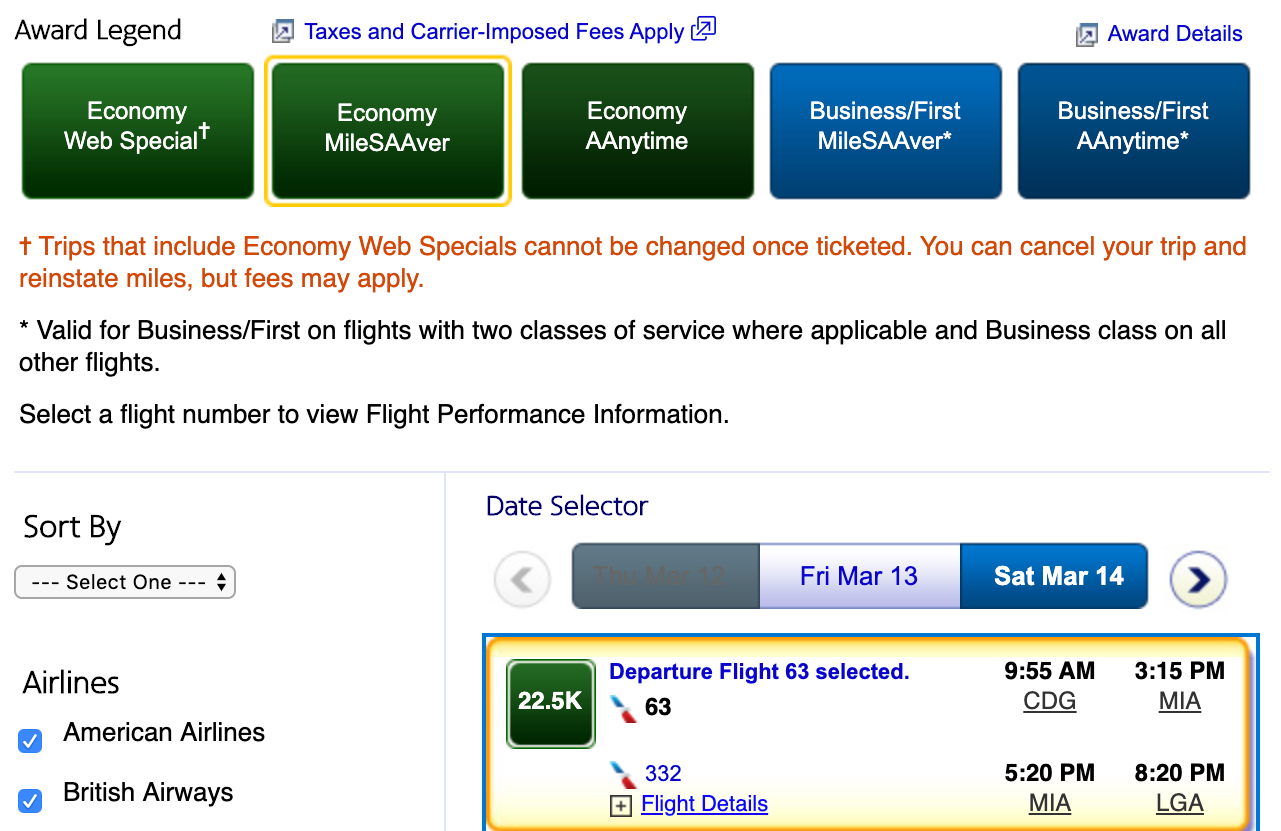This screenshot has width=1281, height=831.
Task: Select the Economy Web Special award tile
Action: point(138,131)
